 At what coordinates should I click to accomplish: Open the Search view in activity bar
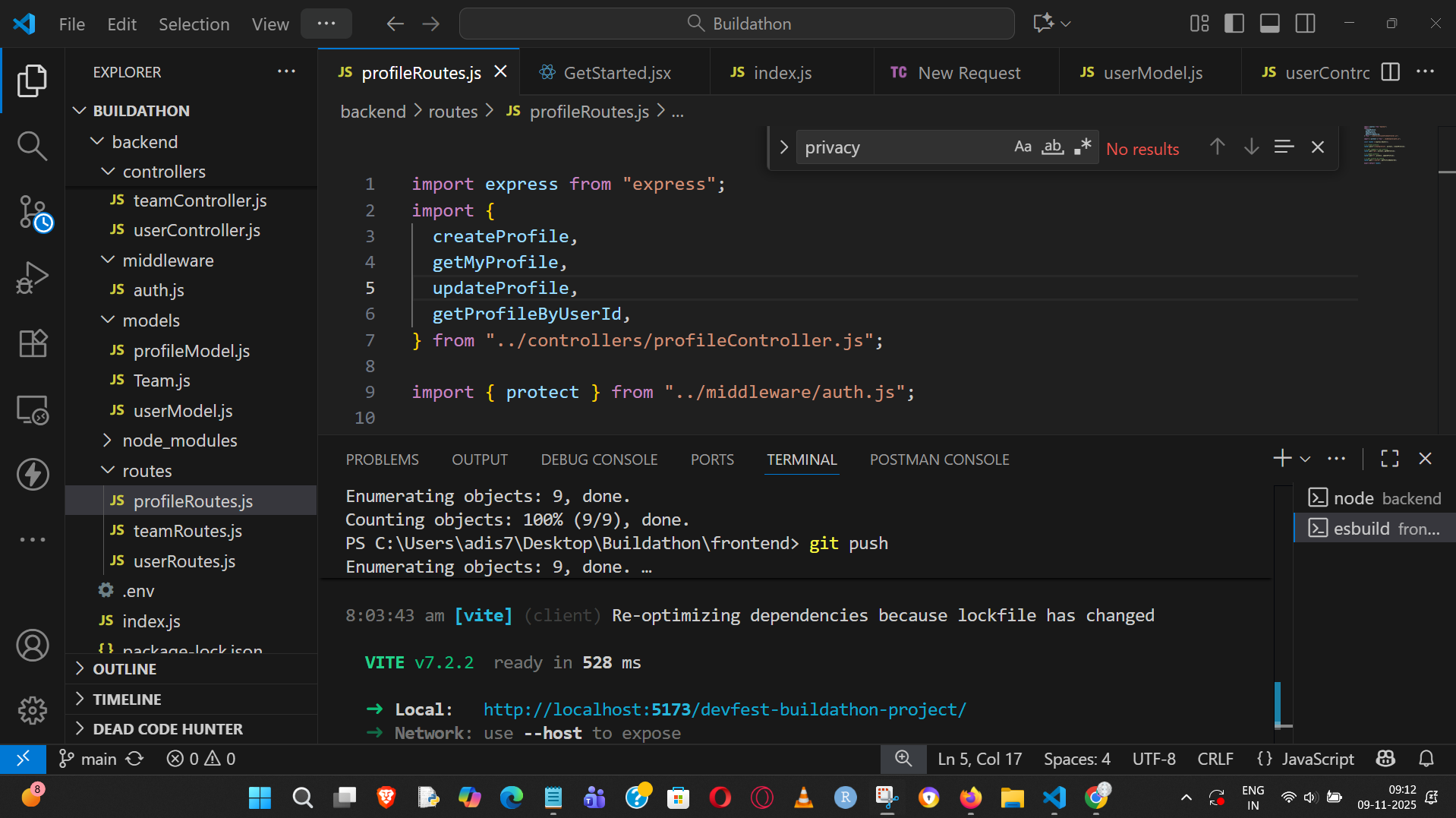(x=32, y=145)
